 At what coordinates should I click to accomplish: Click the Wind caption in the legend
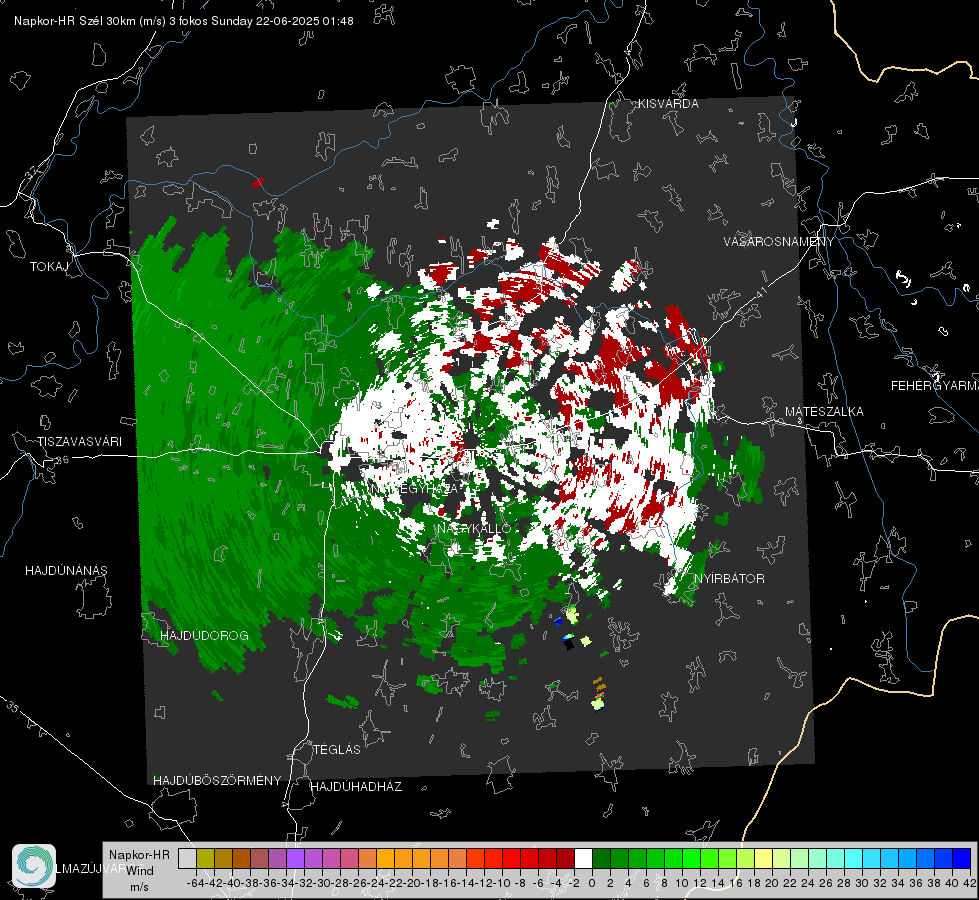tap(140, 871)
